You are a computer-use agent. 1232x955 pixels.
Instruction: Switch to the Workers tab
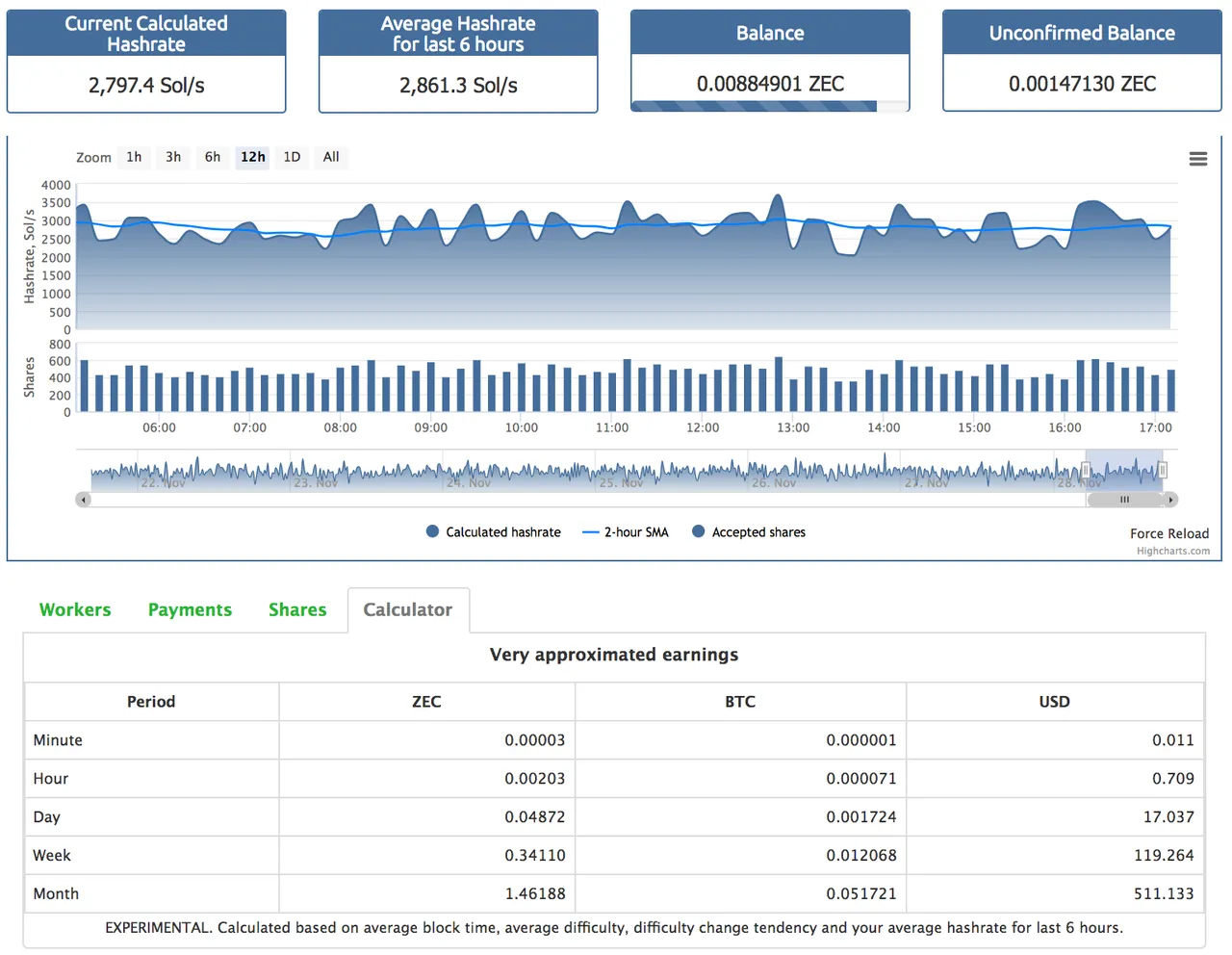(75, 609)
